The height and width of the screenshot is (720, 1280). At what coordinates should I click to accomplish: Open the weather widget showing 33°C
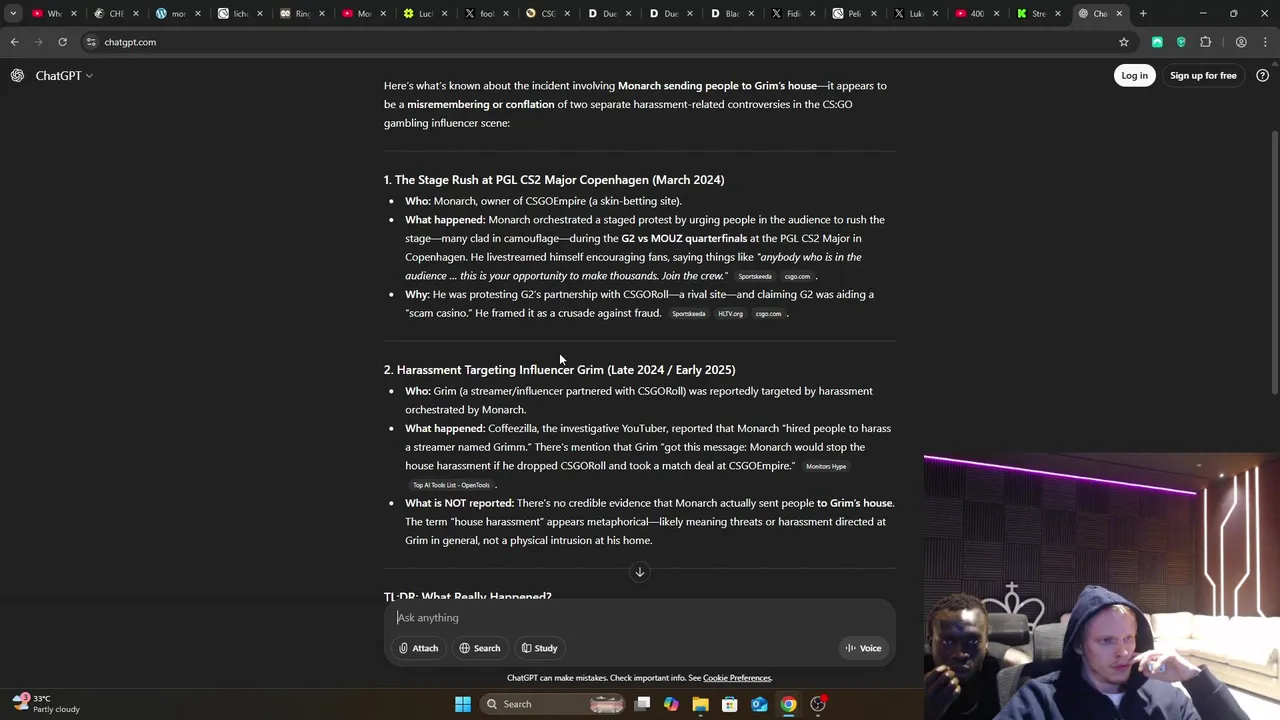[x=45, y=704]
